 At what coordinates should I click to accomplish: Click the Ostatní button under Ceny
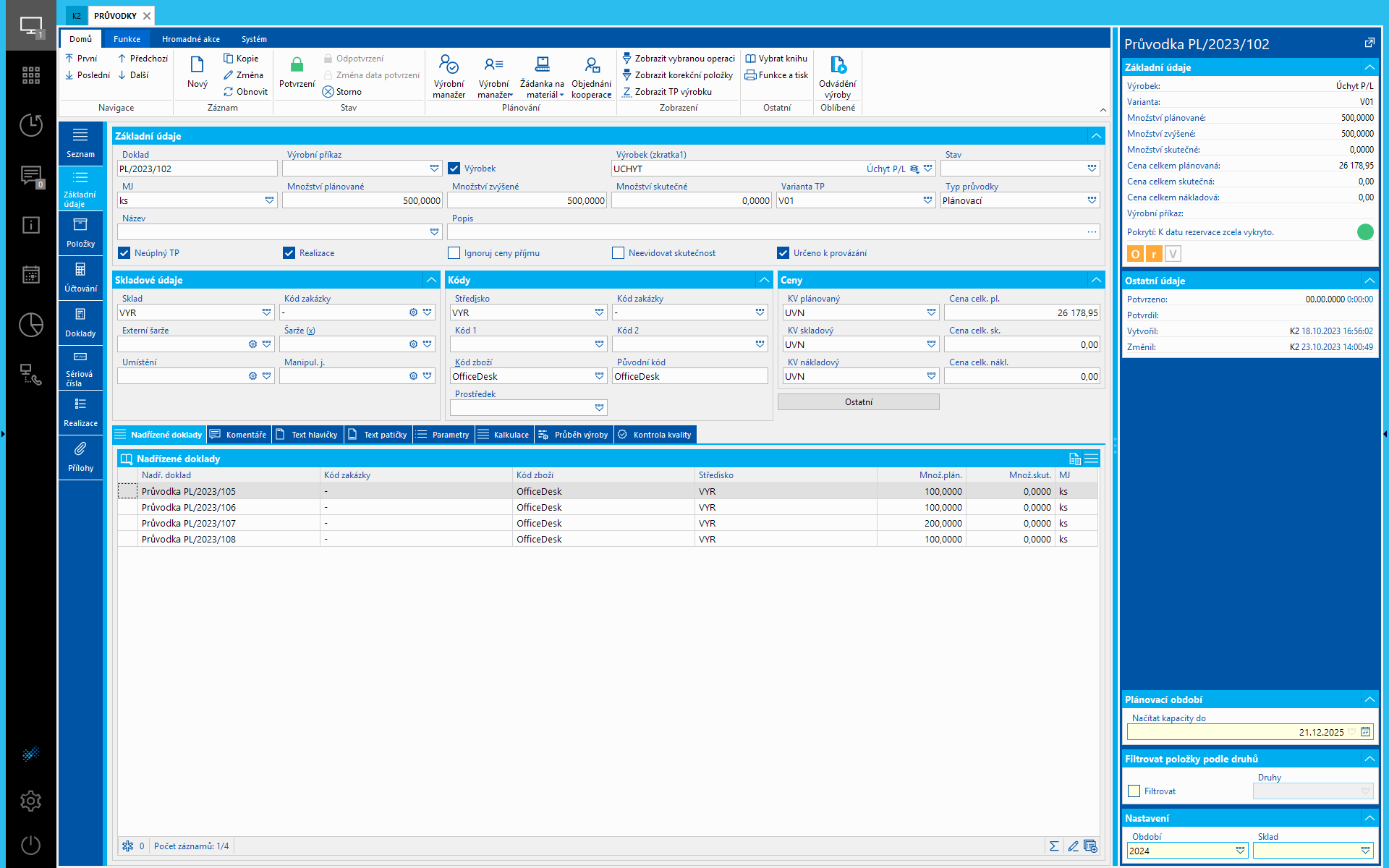[x=858, y=402]
